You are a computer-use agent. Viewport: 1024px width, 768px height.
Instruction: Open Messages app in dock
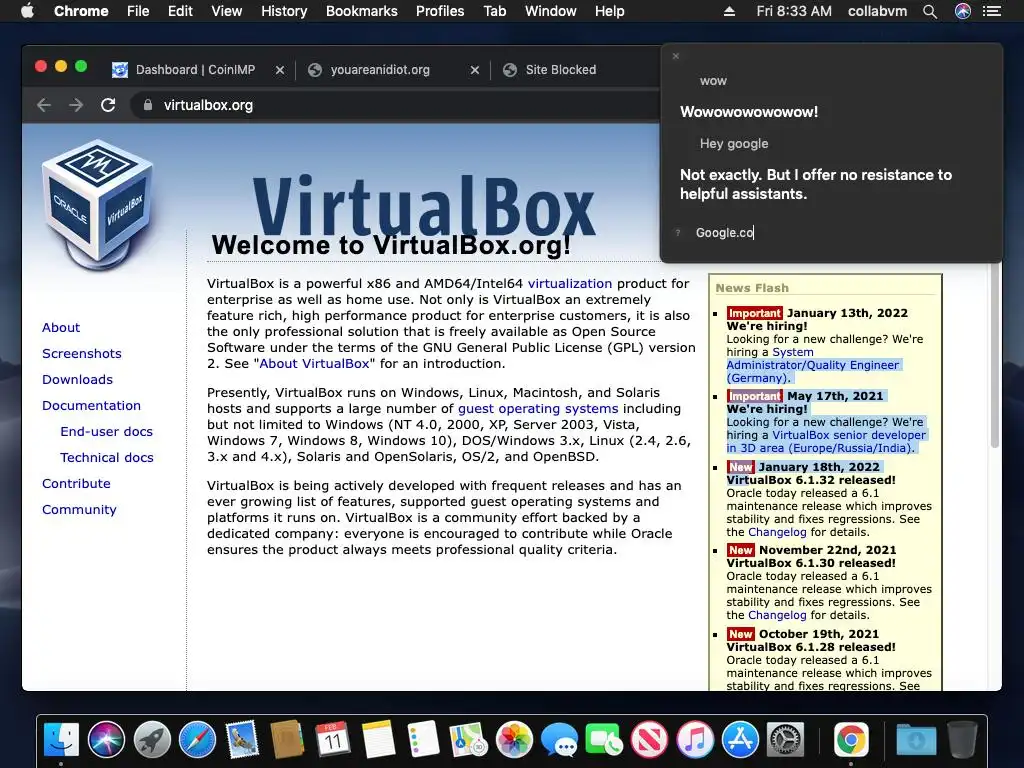(x=559, y=740)
